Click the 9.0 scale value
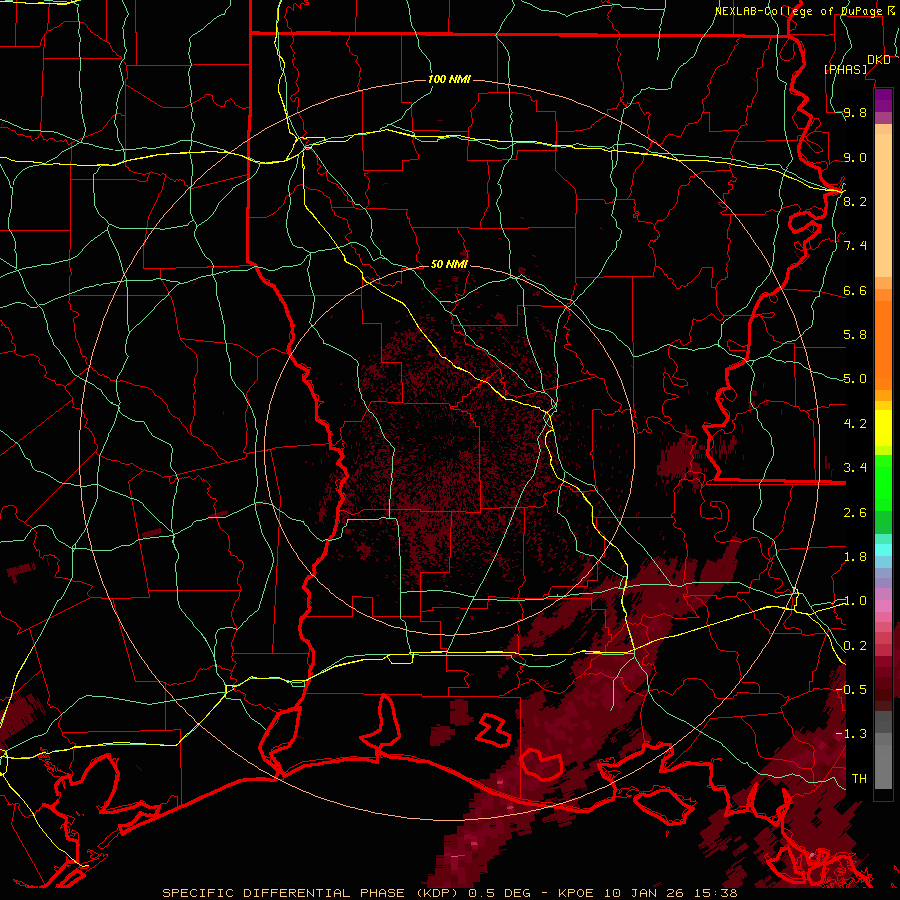The image size is (900, 900). 855,157
